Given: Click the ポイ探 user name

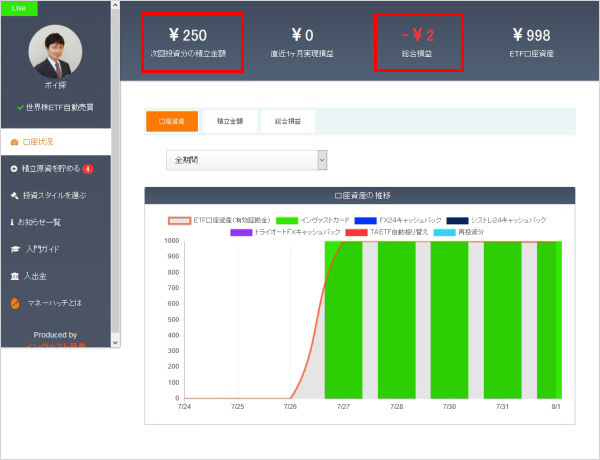Looking at the screenshot, I should 55,85.
